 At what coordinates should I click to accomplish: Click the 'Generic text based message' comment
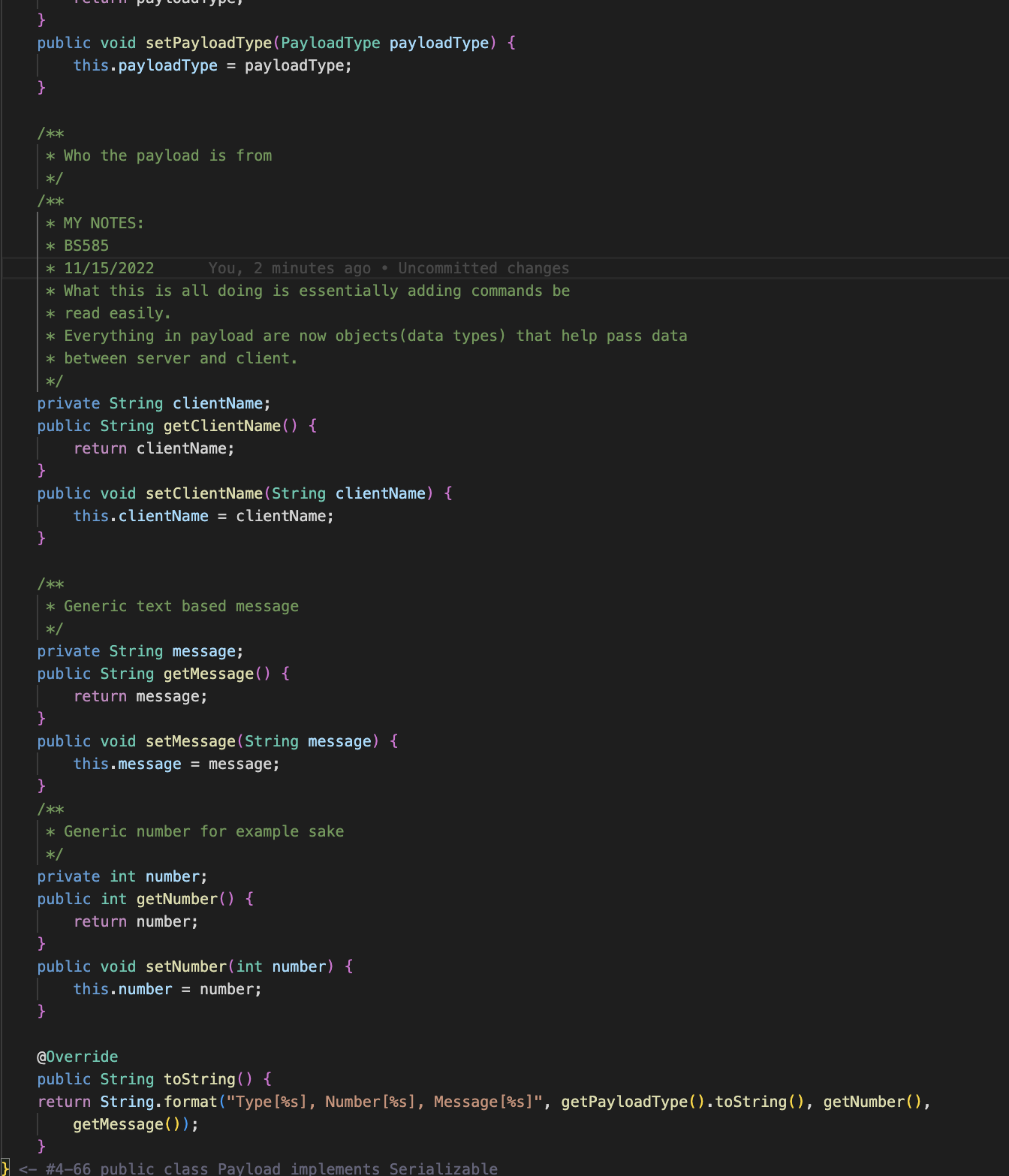181,606
